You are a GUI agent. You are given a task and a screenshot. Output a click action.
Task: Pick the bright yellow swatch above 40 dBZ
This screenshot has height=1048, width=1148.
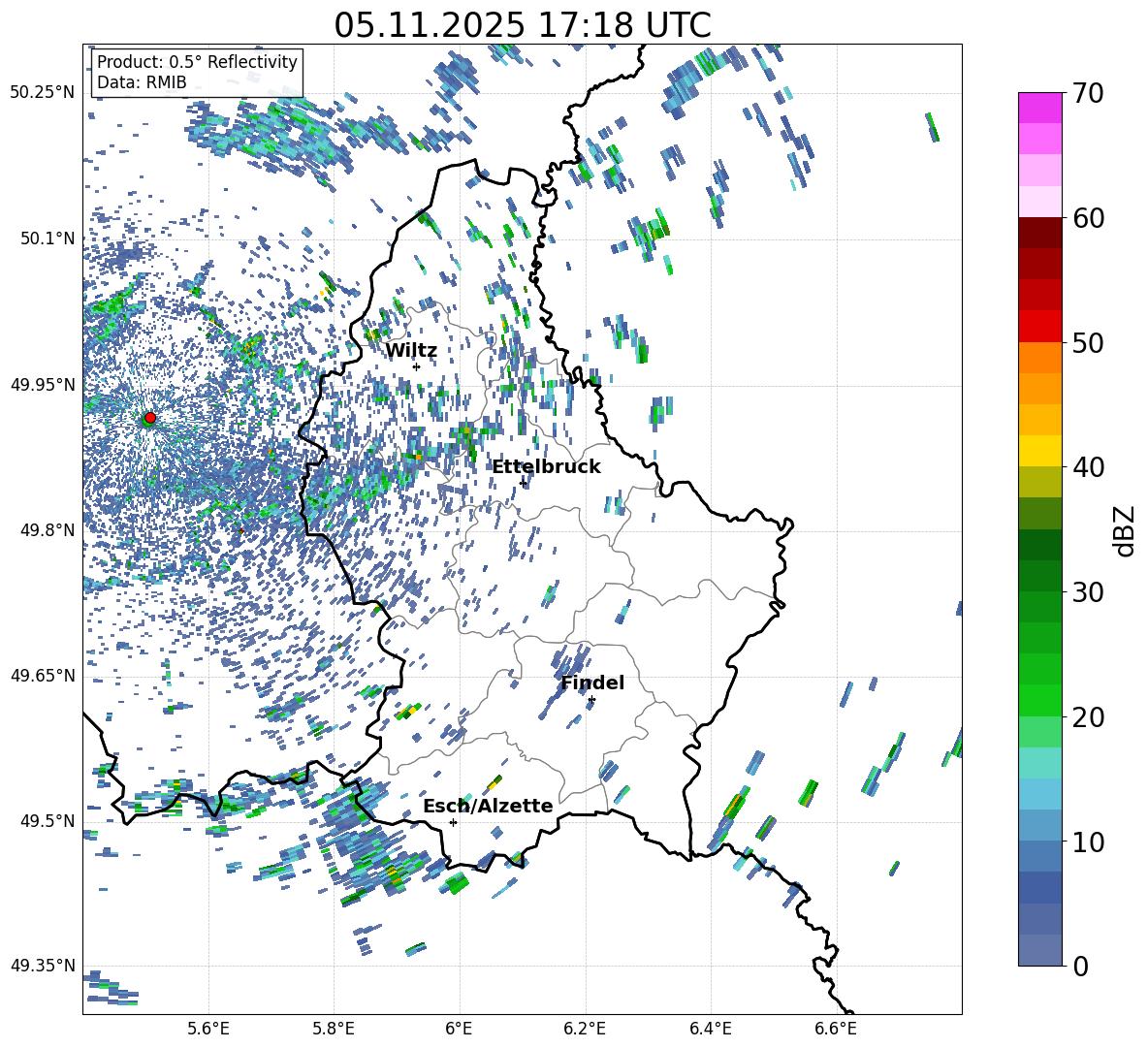coord(1040,451)
